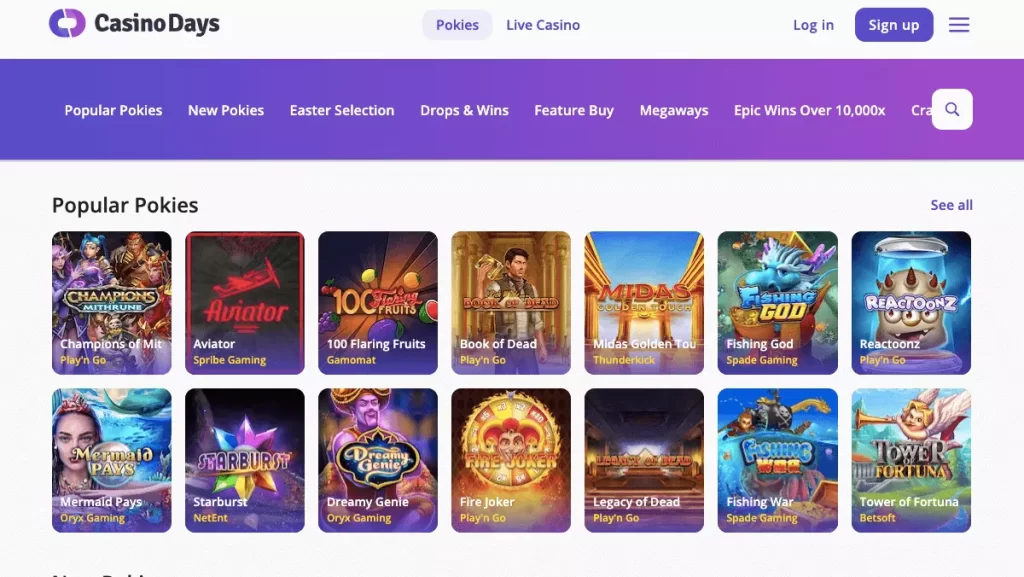Open the Fishing God game thumbnail

click(777, 302)
